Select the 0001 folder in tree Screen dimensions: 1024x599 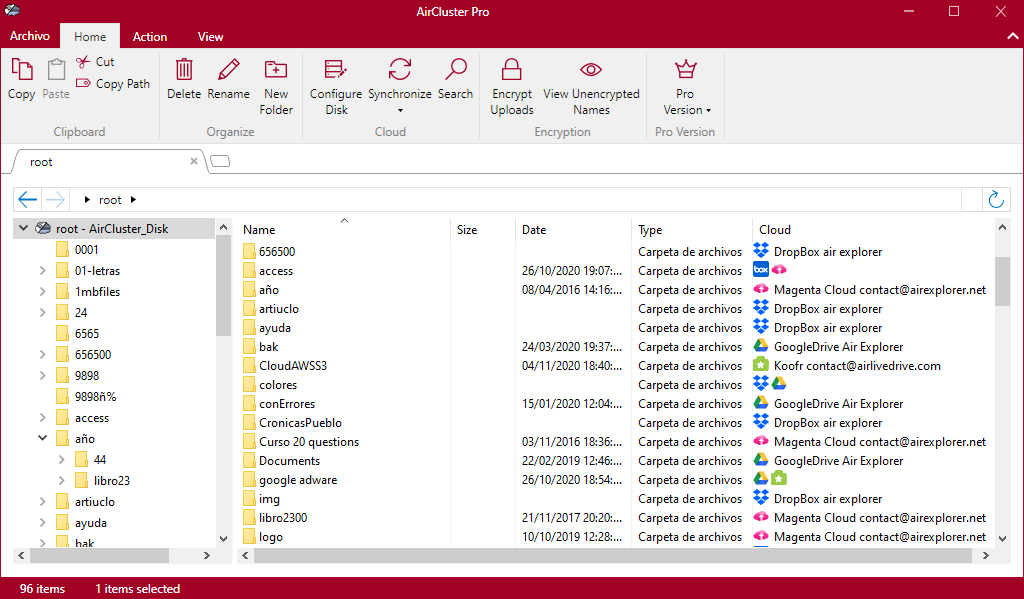click(86, 250)
